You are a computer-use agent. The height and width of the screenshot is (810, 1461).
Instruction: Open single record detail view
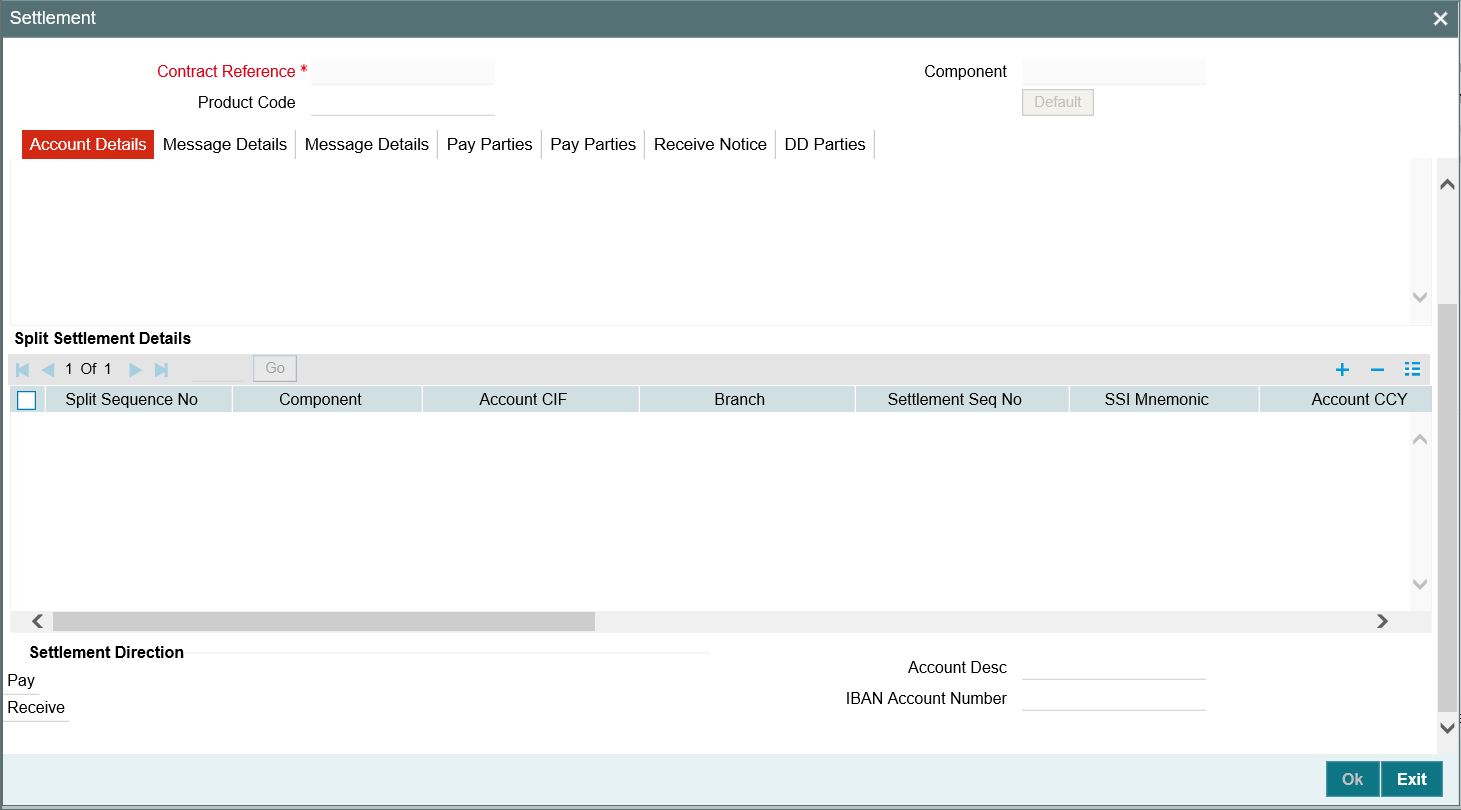(1412, 369)
